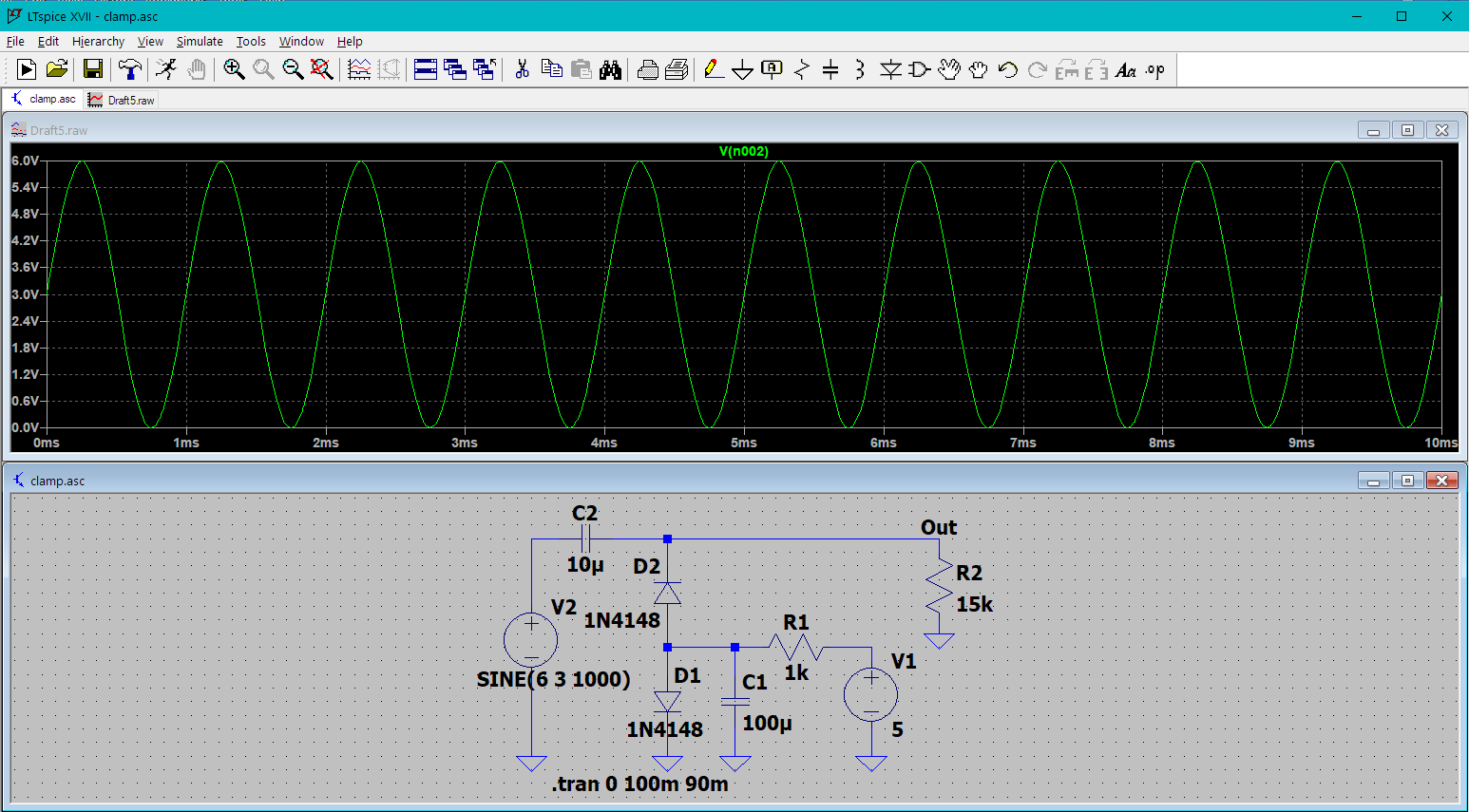Viewport: 1469px width, 812px height.
Task: Switch to the Draft5.raw tab
Action: pos(122,100)
